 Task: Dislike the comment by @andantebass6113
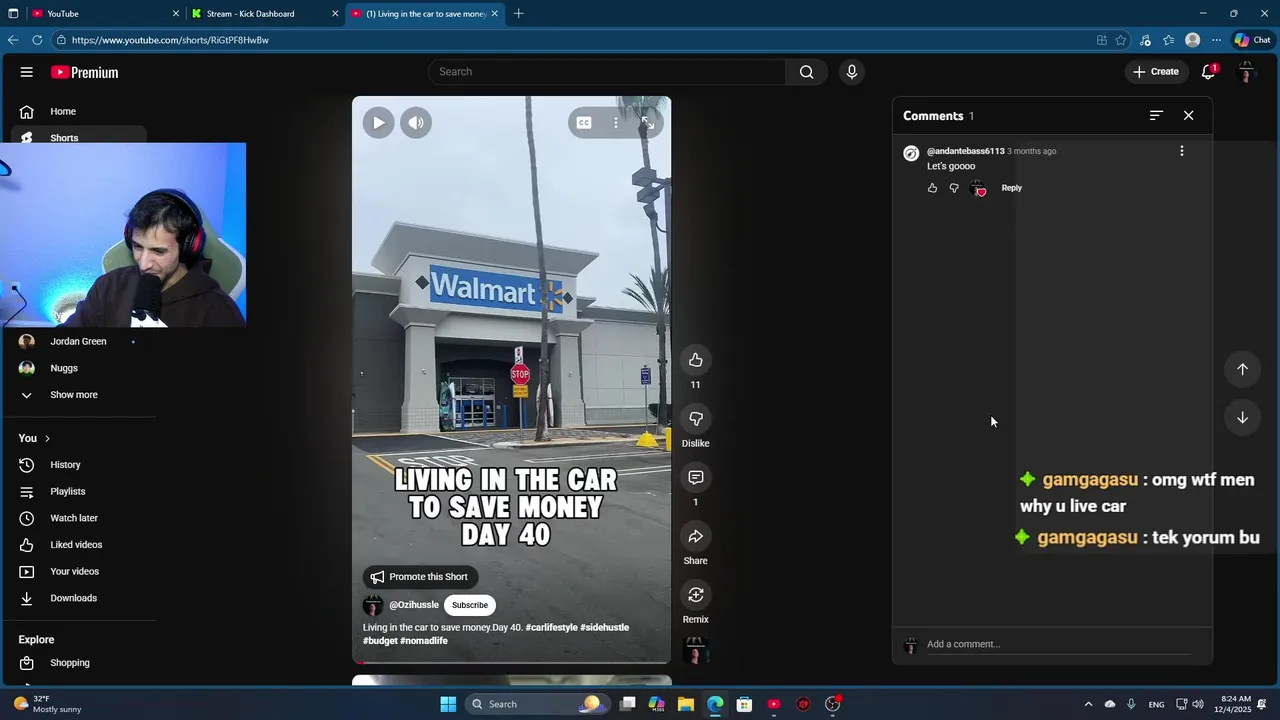click(954, 188)
